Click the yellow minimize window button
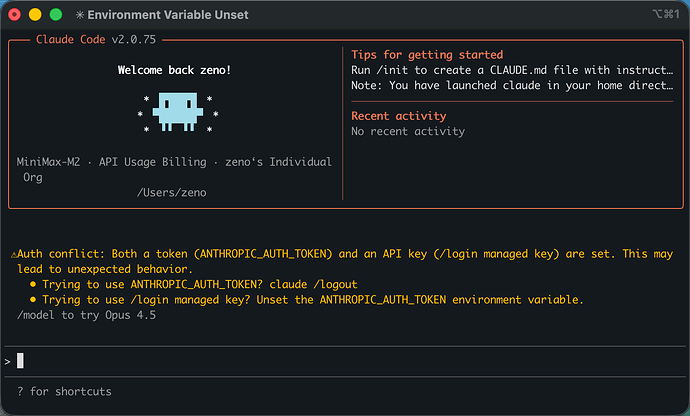This screenshot has width=690, height=416. click(x=35, y=15)
